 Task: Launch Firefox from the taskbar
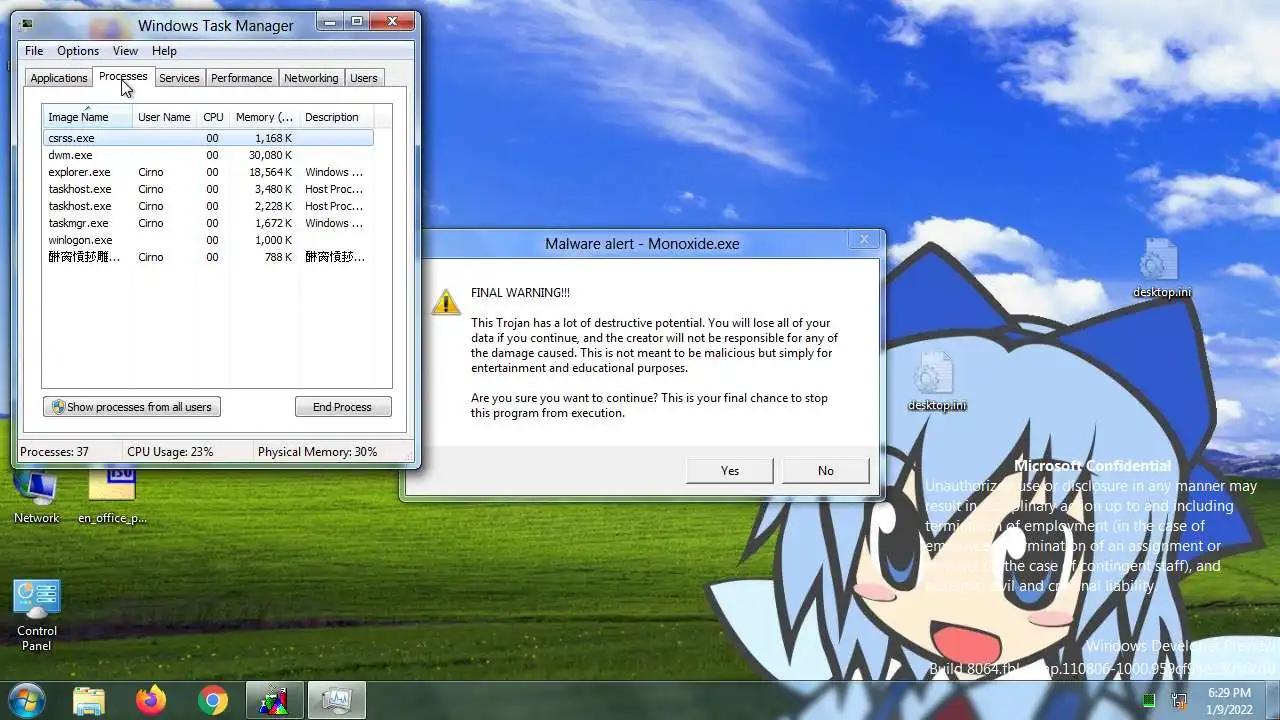pos(151,701)
